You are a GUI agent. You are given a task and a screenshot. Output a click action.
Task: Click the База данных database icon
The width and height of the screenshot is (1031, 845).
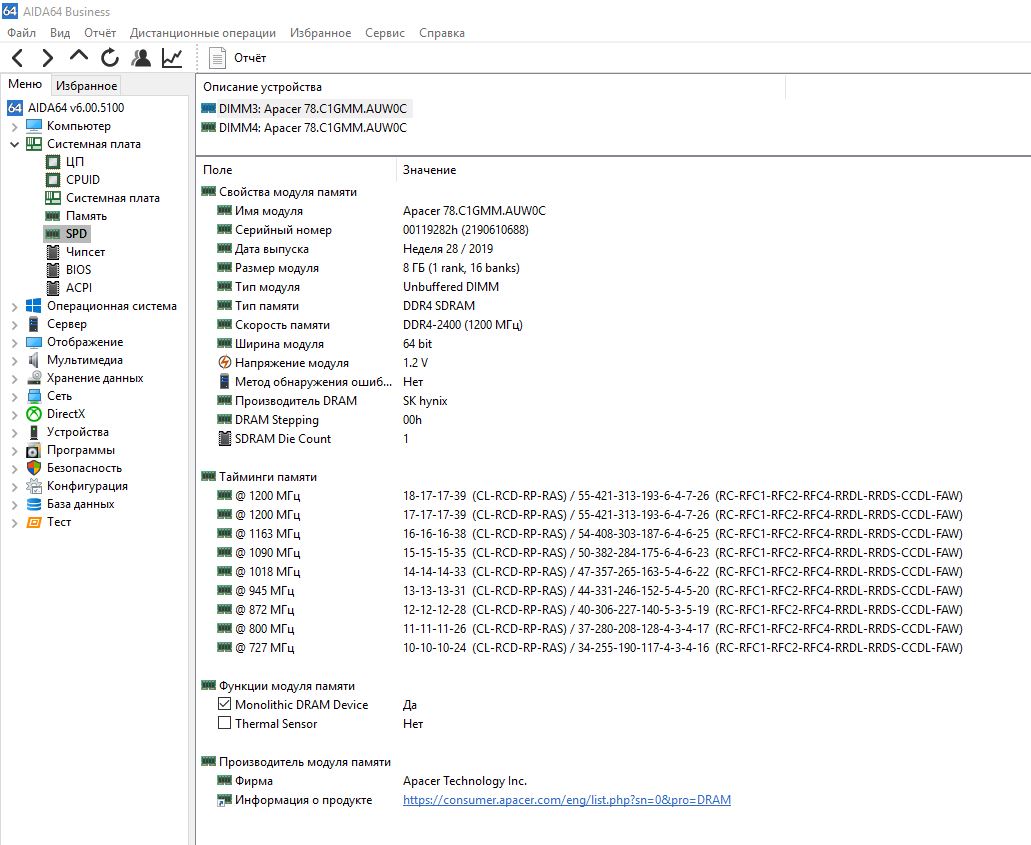(x=34, y=504)
